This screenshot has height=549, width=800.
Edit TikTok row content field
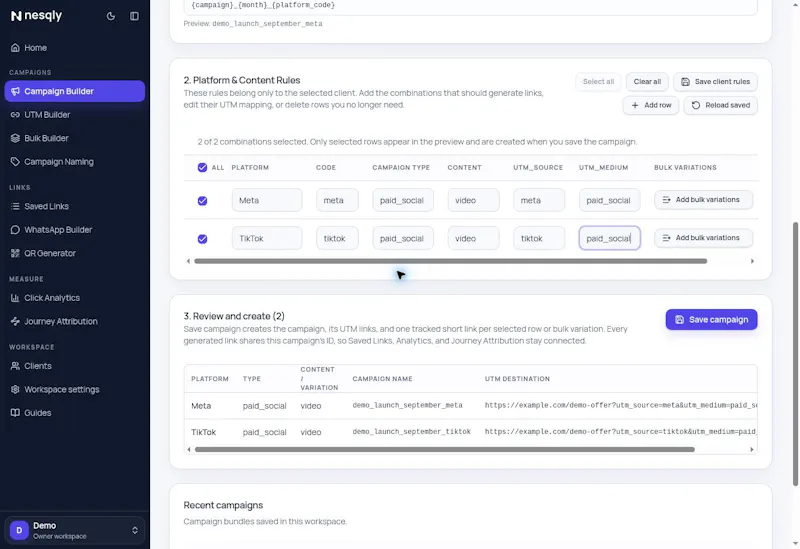(473, 238)
